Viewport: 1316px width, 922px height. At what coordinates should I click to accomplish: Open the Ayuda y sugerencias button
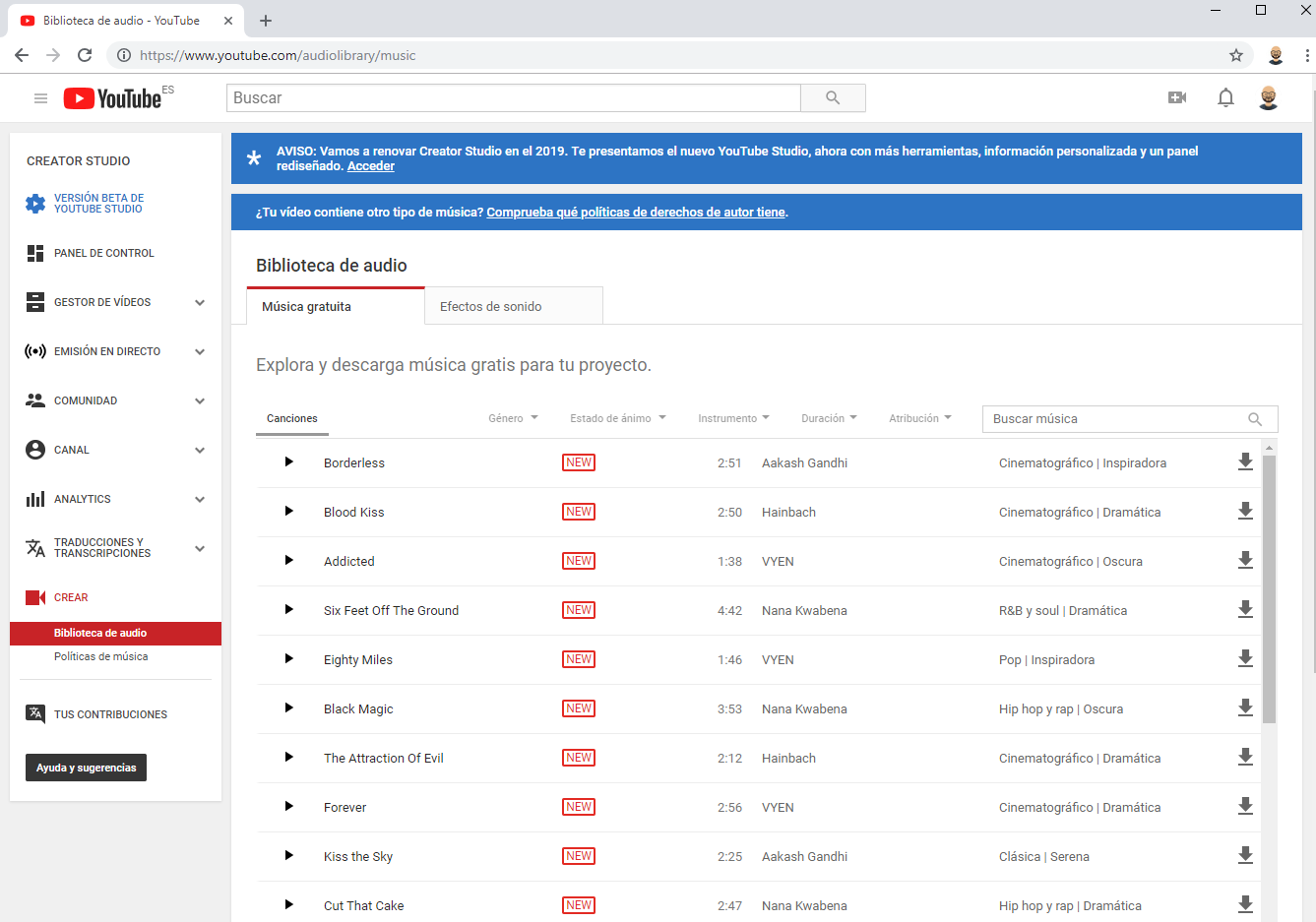pyautogui.click(x=86, y=768)
